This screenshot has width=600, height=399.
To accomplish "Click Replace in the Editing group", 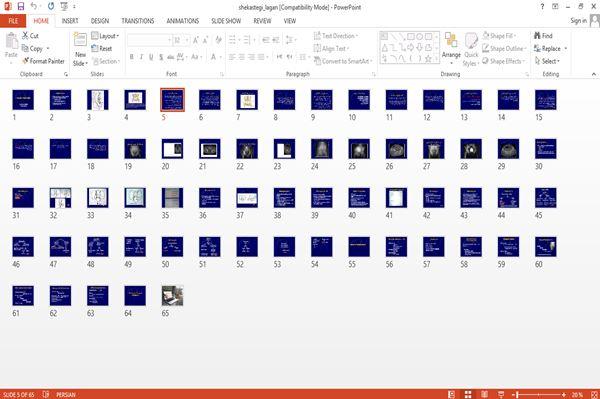I will point(550,49).
